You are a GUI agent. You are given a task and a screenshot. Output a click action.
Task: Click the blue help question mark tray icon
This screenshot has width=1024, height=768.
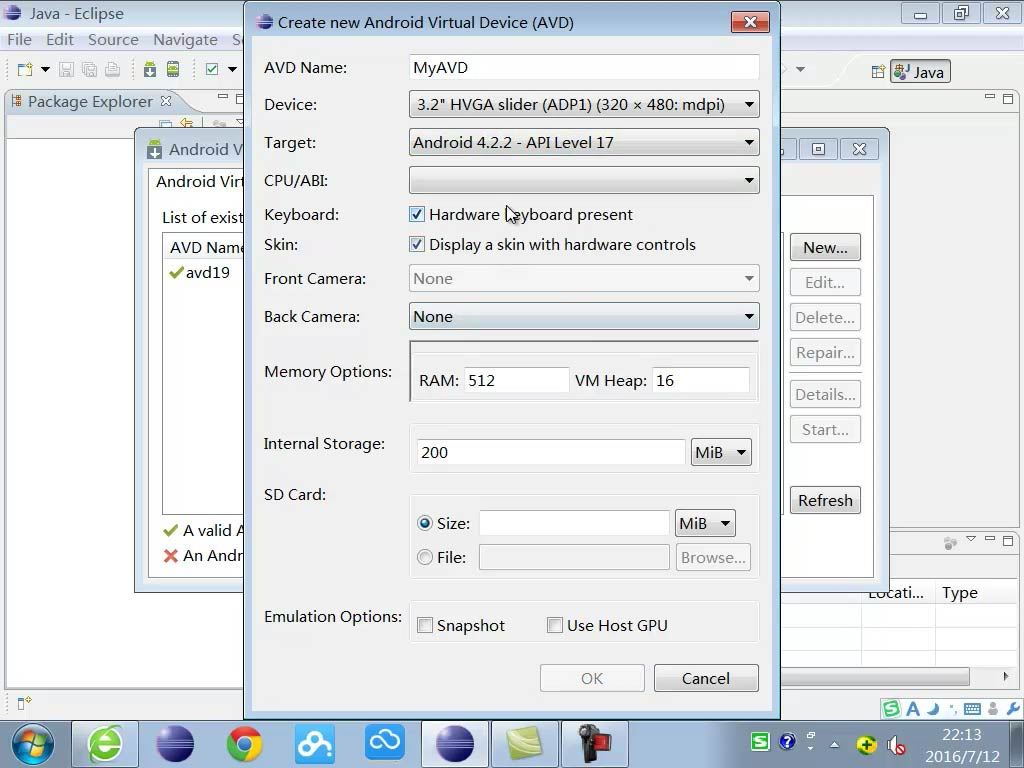pos(788,741)
